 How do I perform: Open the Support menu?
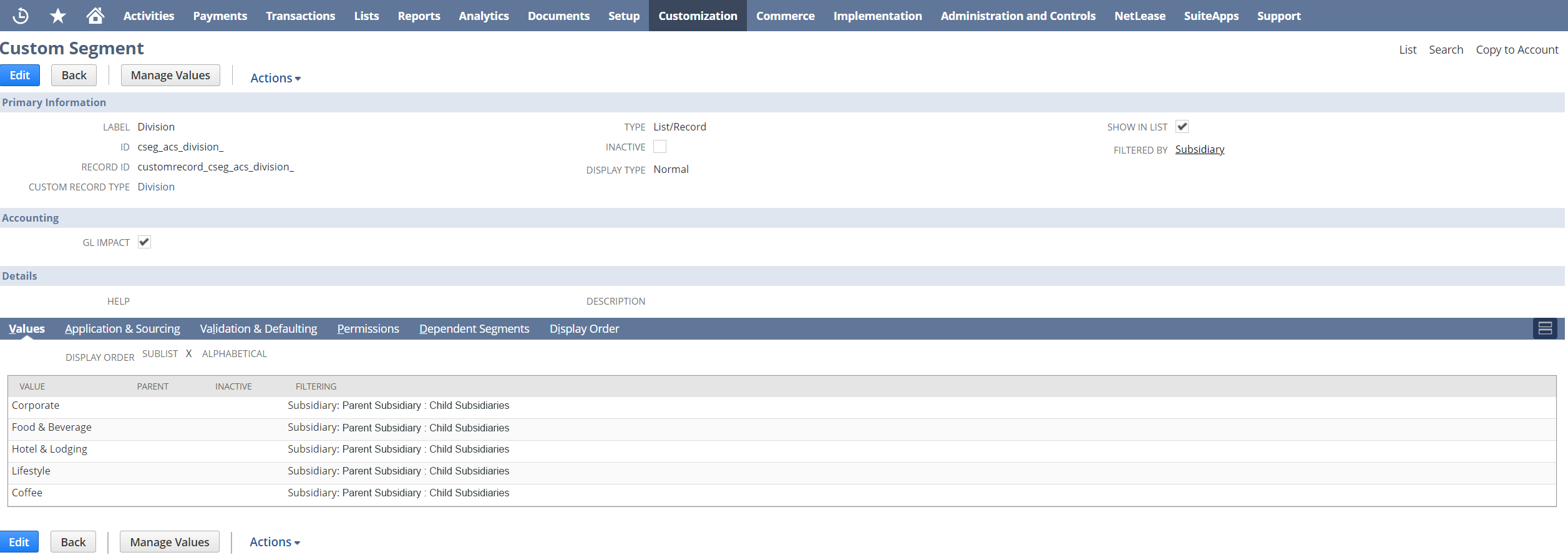point(1279,16)
